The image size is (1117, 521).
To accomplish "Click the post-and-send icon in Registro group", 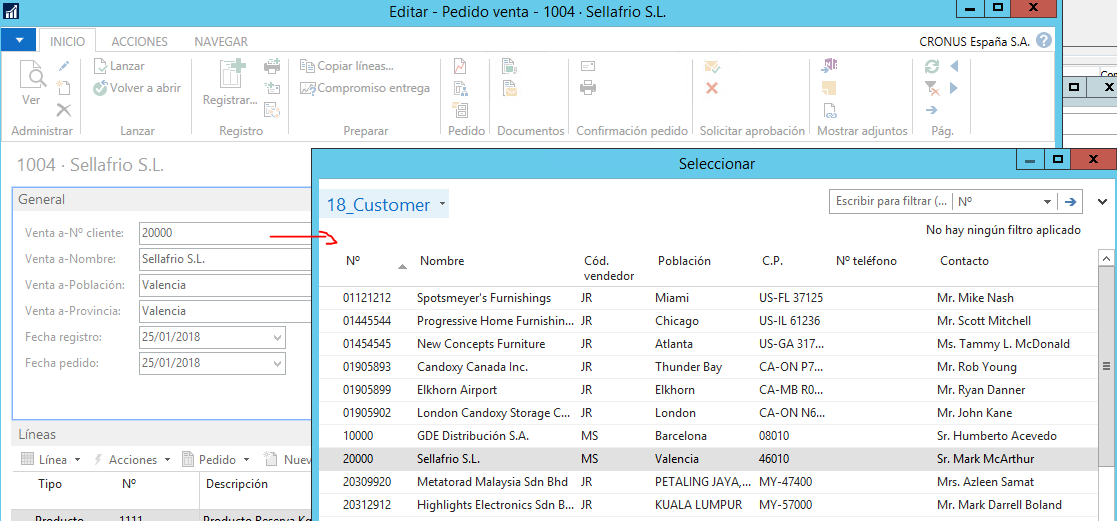I will (271, 88).
